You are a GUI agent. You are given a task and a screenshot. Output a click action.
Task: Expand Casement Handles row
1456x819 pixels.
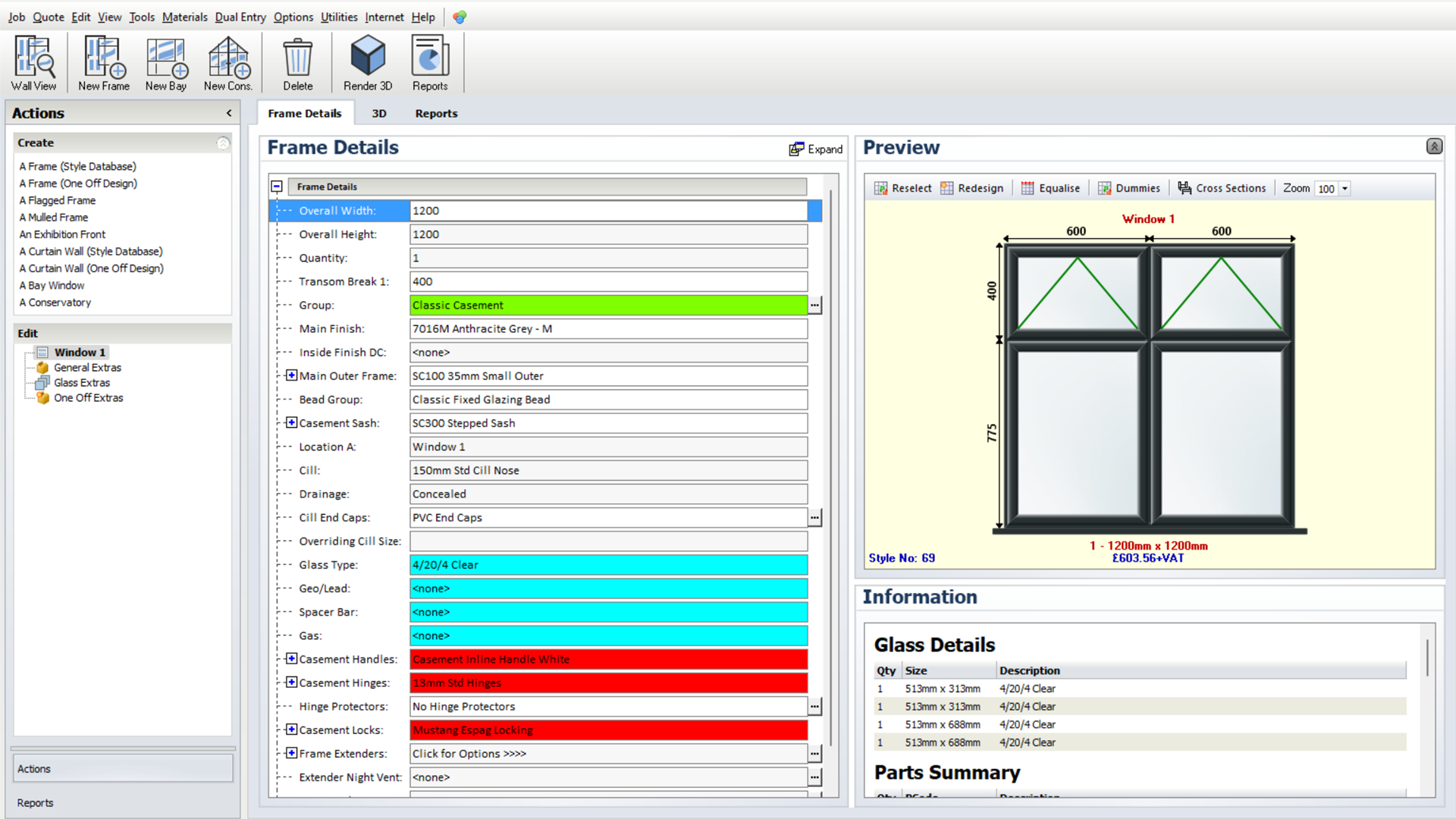coord(291,658)
